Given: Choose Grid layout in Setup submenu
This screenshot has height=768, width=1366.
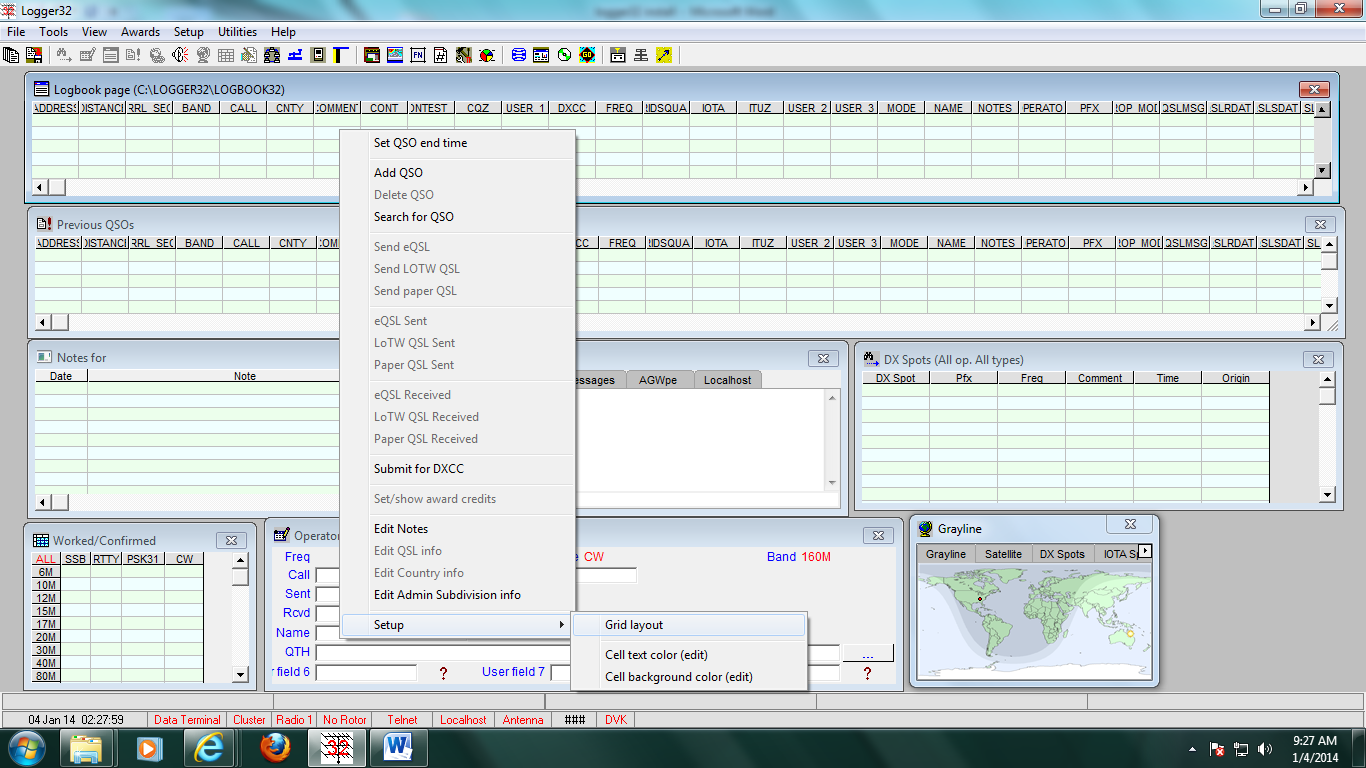Looking at the screenshot, I should point(688,625).
